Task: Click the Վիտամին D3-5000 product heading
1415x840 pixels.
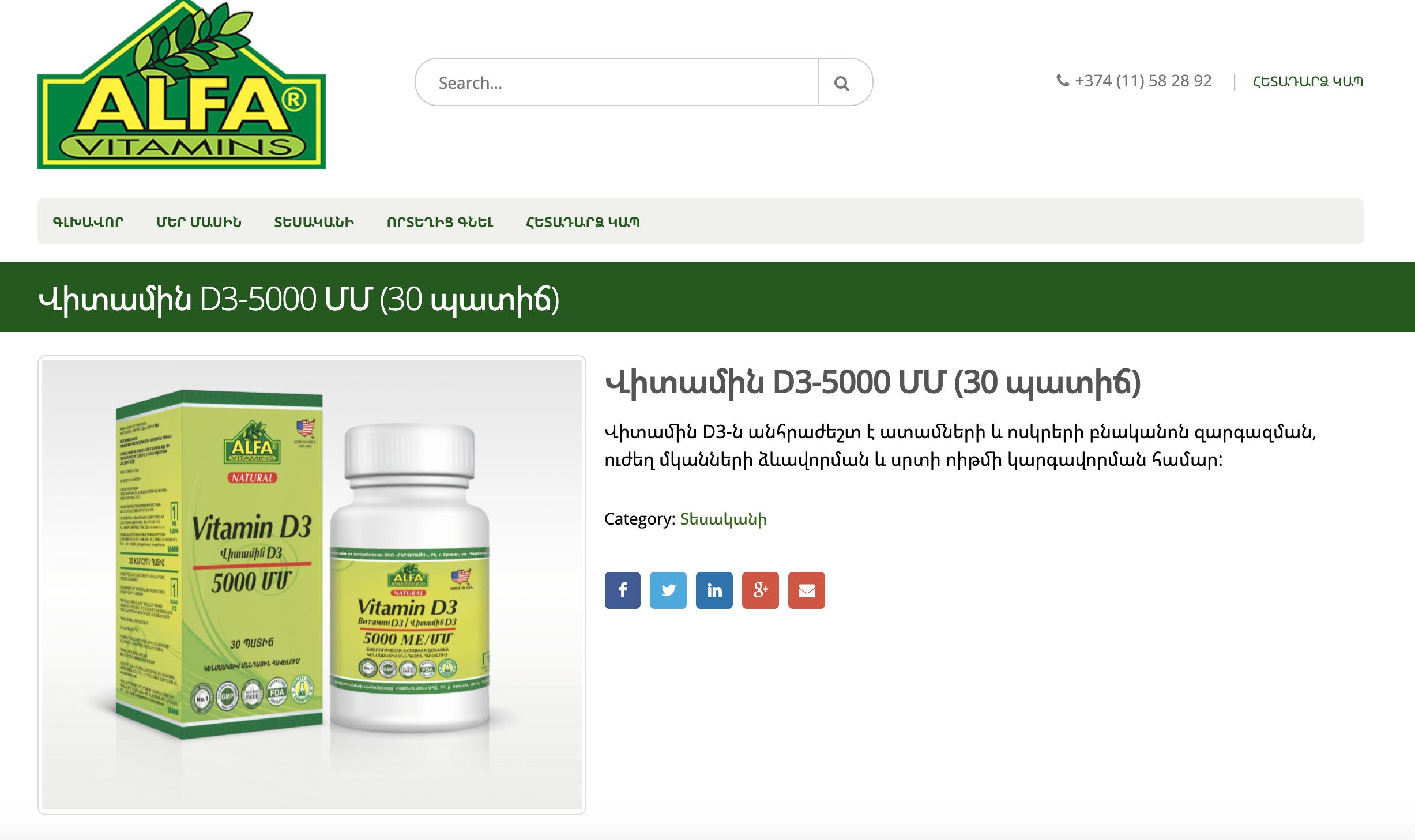Action: (x=872, y=383)
